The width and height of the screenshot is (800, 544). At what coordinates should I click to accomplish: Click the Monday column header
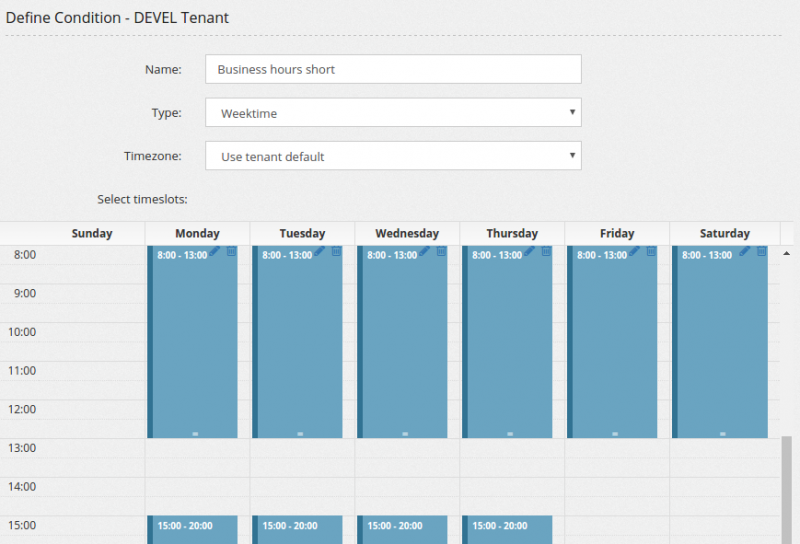197,233
